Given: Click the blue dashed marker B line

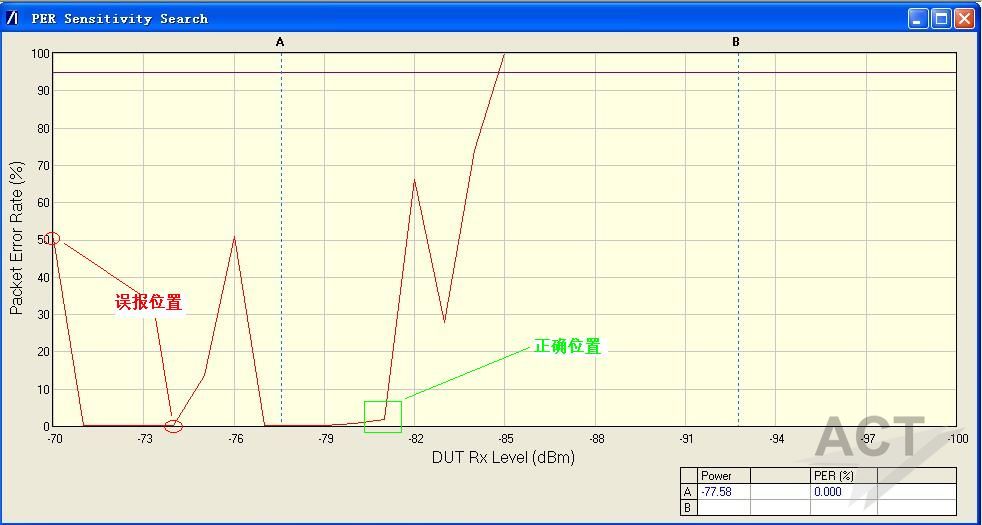Looking at the screenshot, I should (738, 250).
